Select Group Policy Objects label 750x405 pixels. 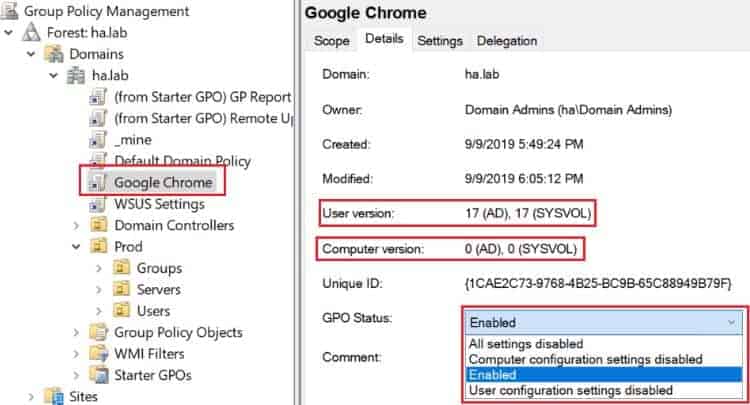coord(178,332)
